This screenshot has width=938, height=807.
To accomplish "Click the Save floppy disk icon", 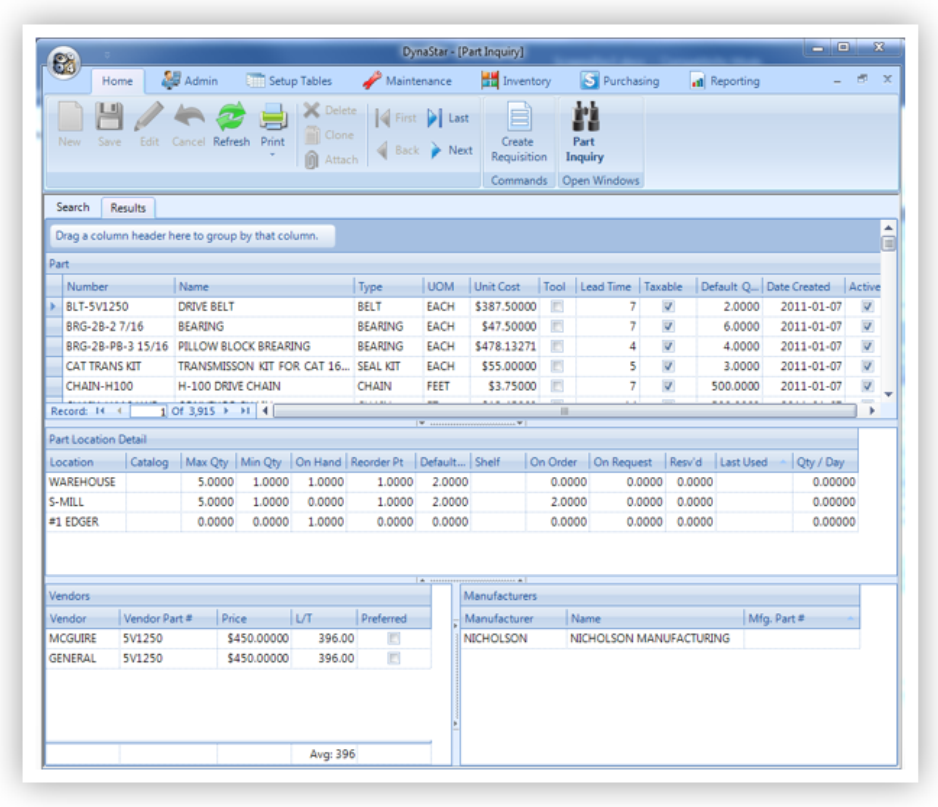I will click(x=109, y=118).
